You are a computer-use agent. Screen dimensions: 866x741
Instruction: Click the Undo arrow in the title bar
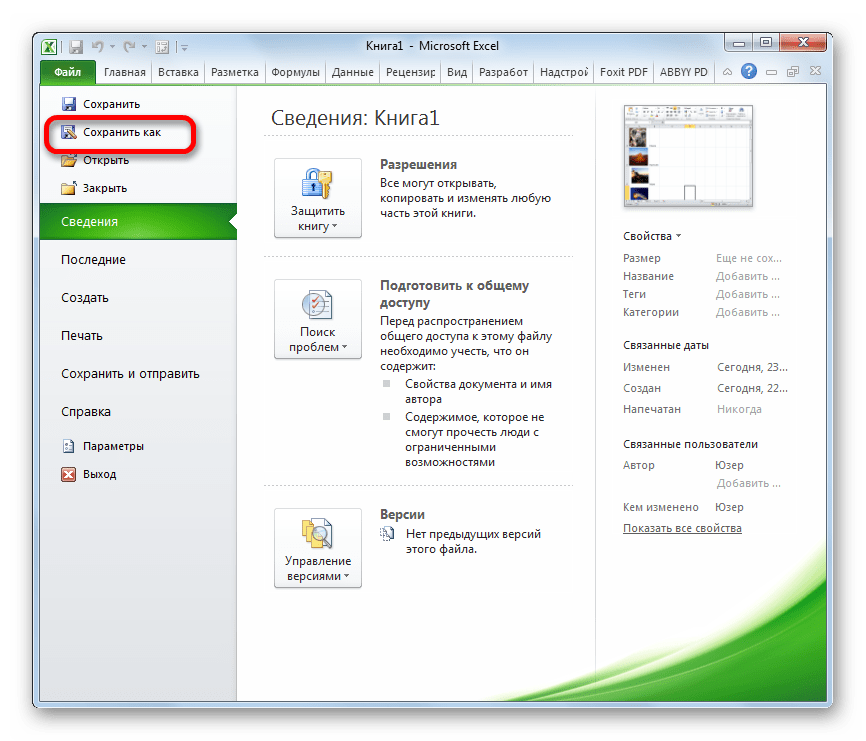[97, 46]
